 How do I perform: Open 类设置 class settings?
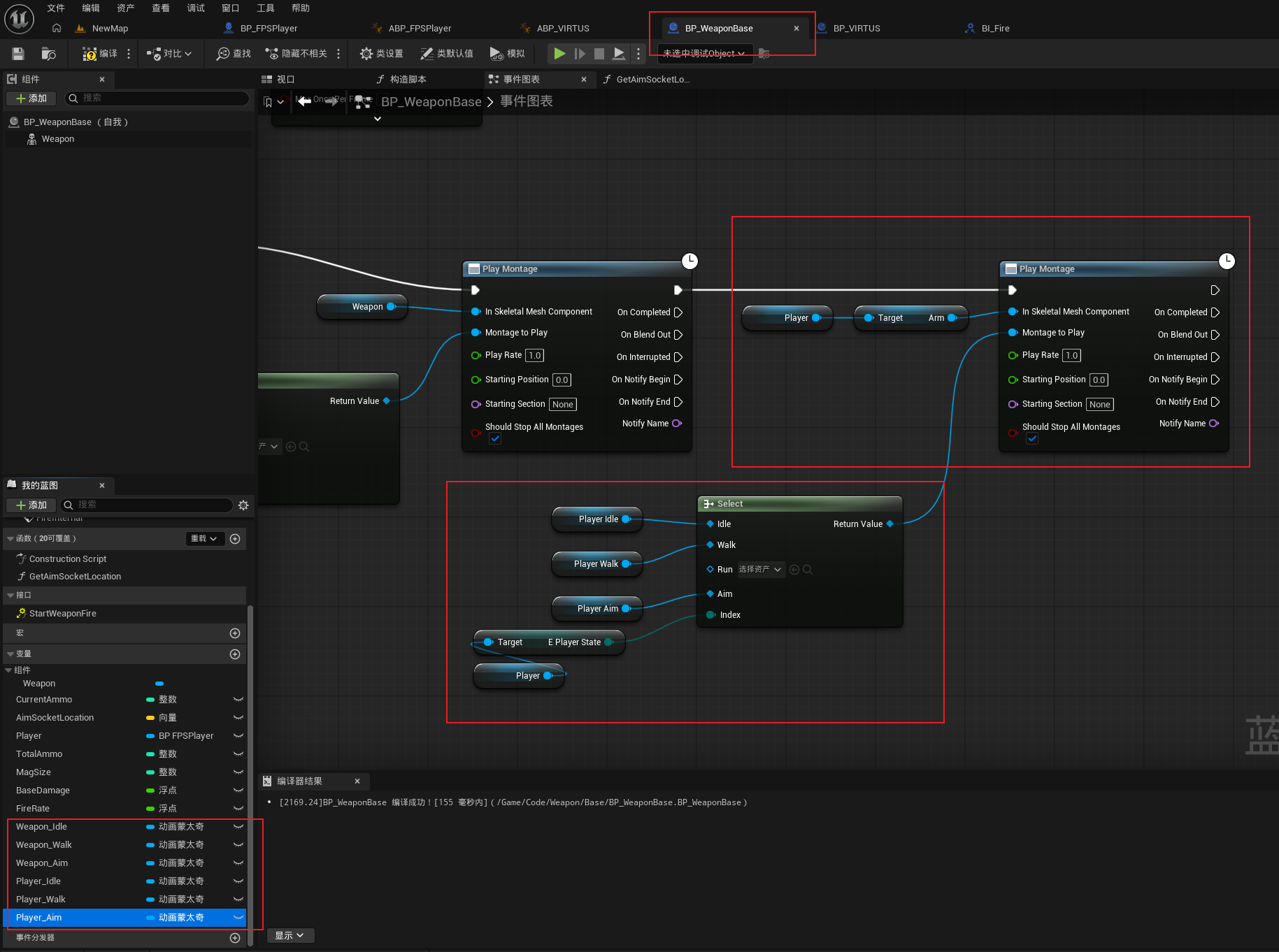tap(382, 54)
